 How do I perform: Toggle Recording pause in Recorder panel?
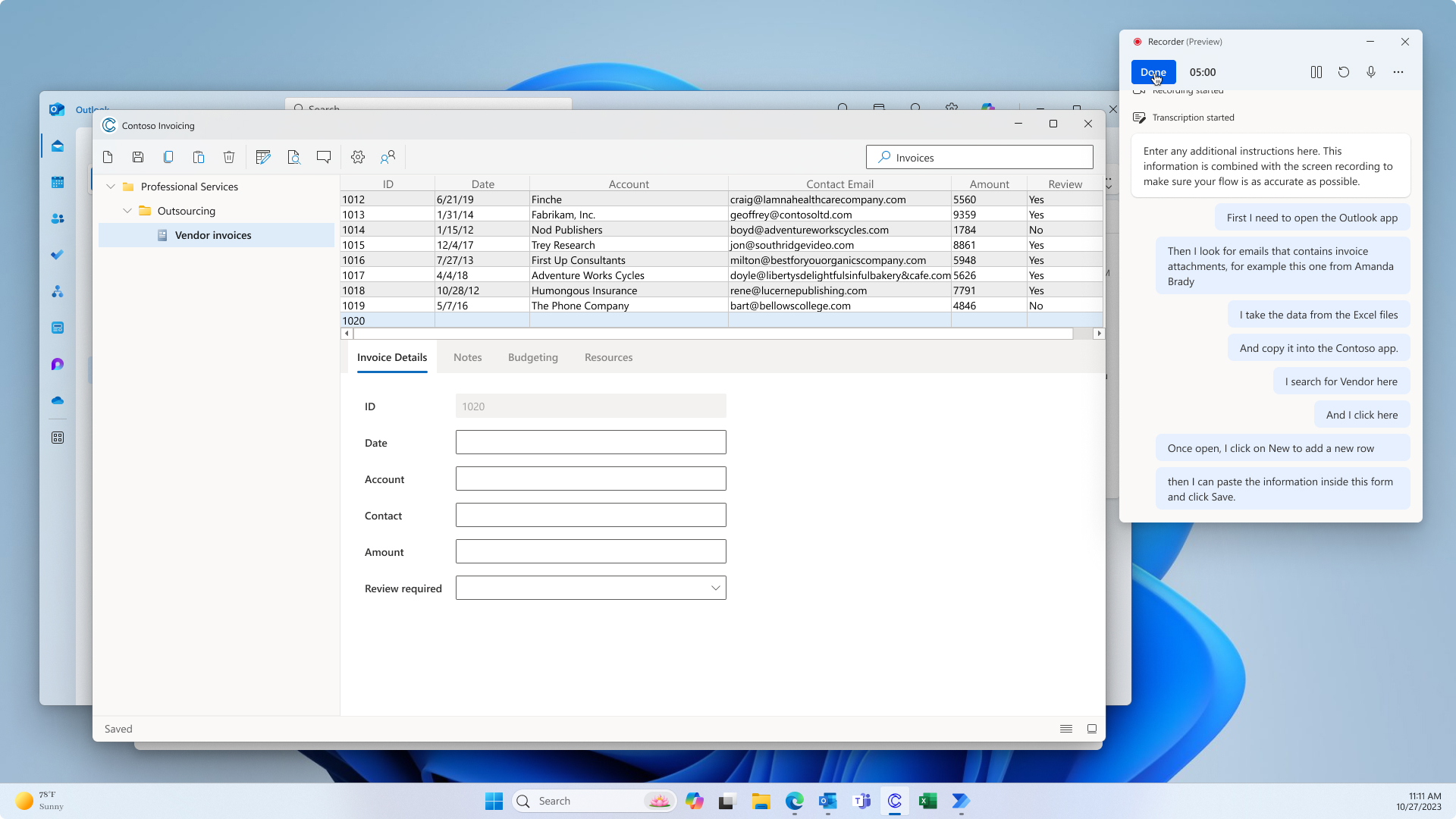click(x=1316, y=72)
